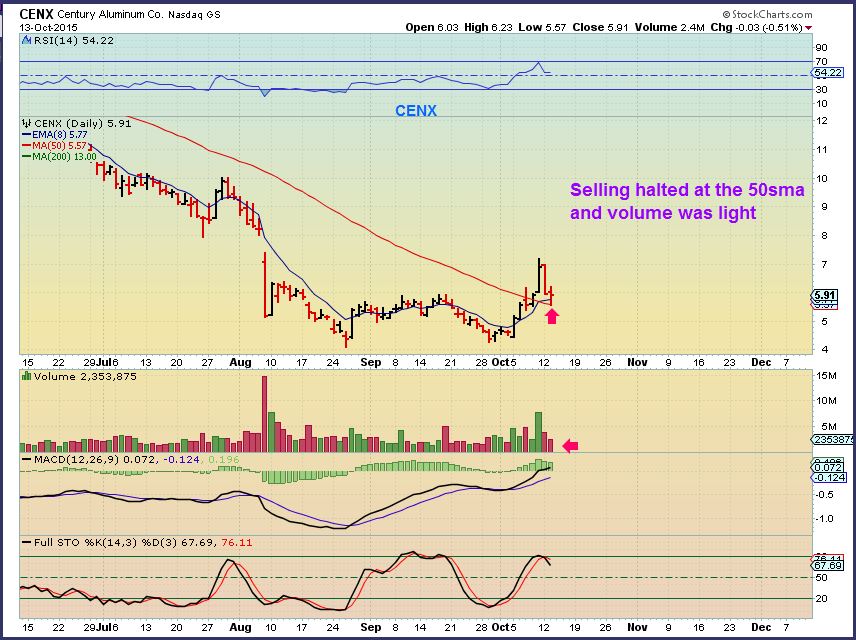
Task: Click the 11 level on price axis
Action: (x=821, y=150)
